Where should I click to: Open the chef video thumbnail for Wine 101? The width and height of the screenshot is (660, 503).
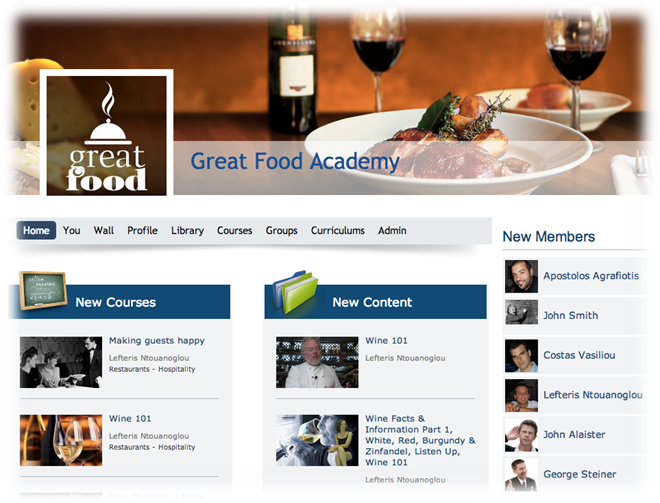317,362
